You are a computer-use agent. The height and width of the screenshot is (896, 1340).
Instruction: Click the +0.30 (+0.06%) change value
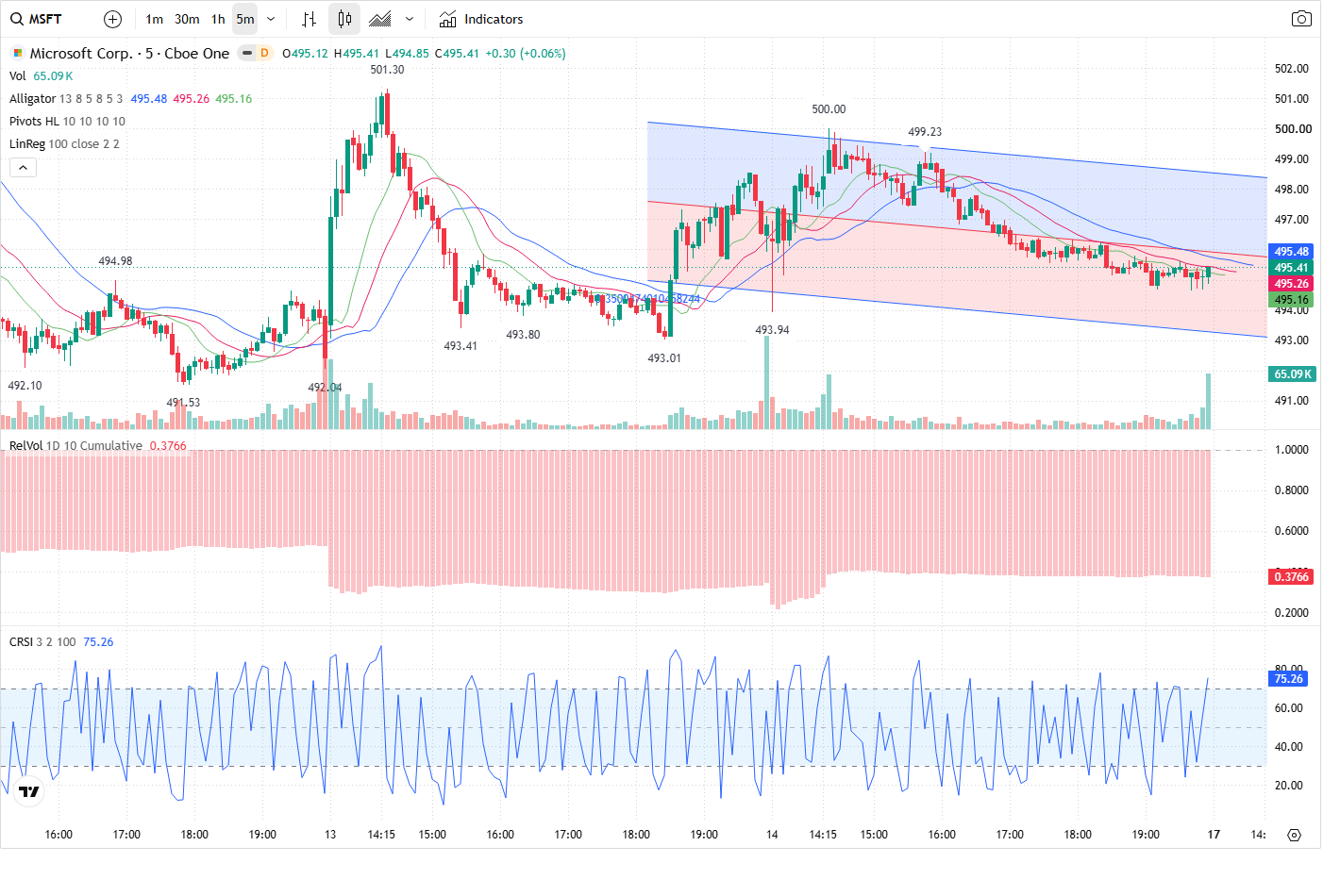[526, 54]
